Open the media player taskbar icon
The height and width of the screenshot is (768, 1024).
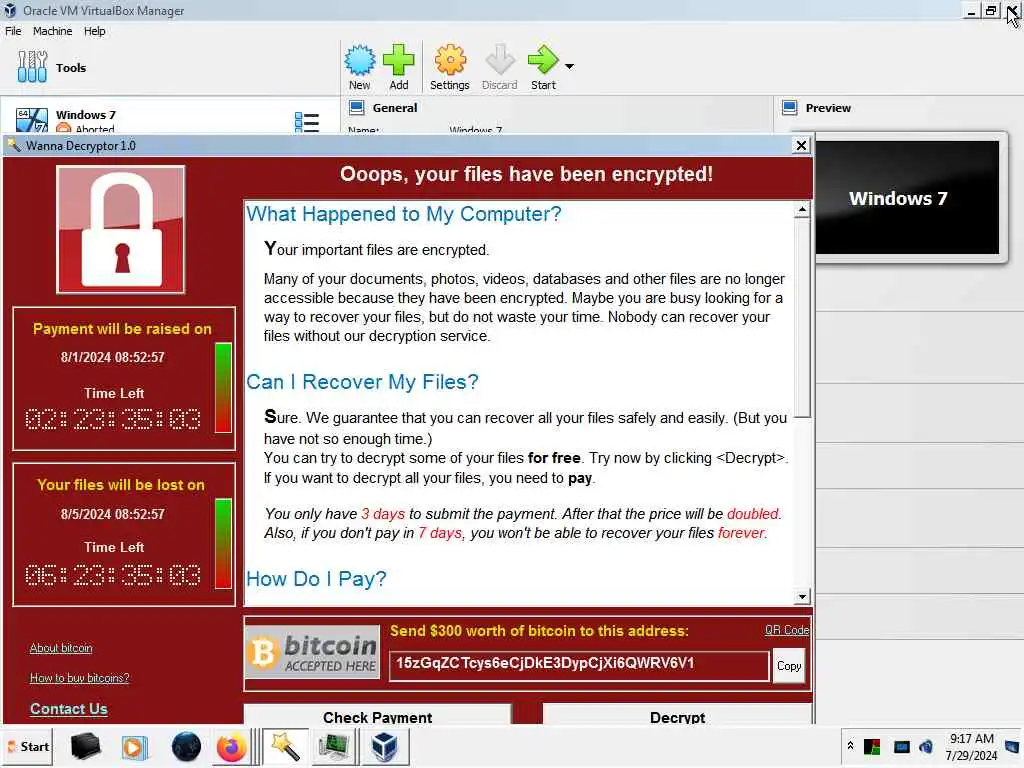coord(135,747)
